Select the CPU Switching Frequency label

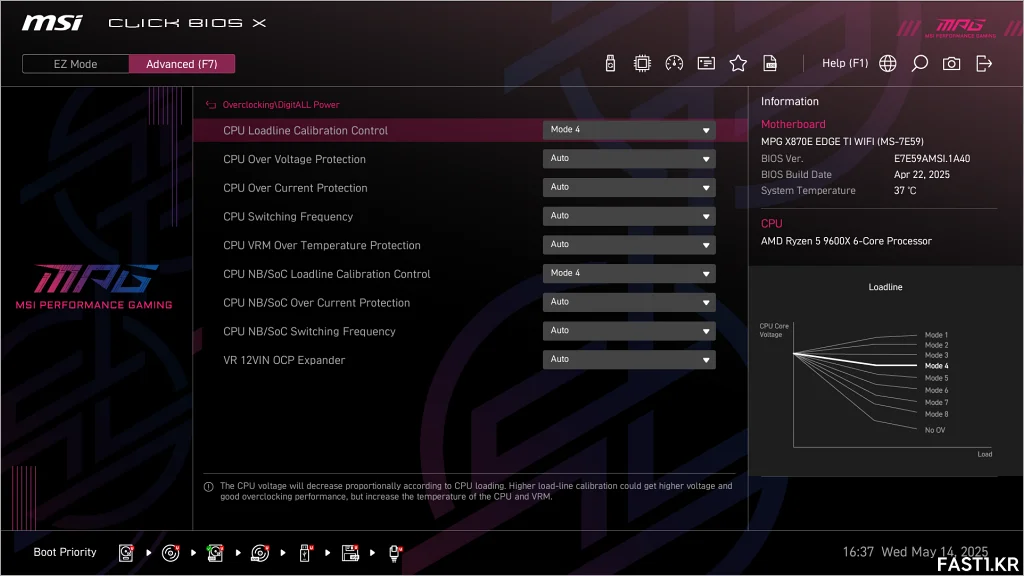coord(287,217)
